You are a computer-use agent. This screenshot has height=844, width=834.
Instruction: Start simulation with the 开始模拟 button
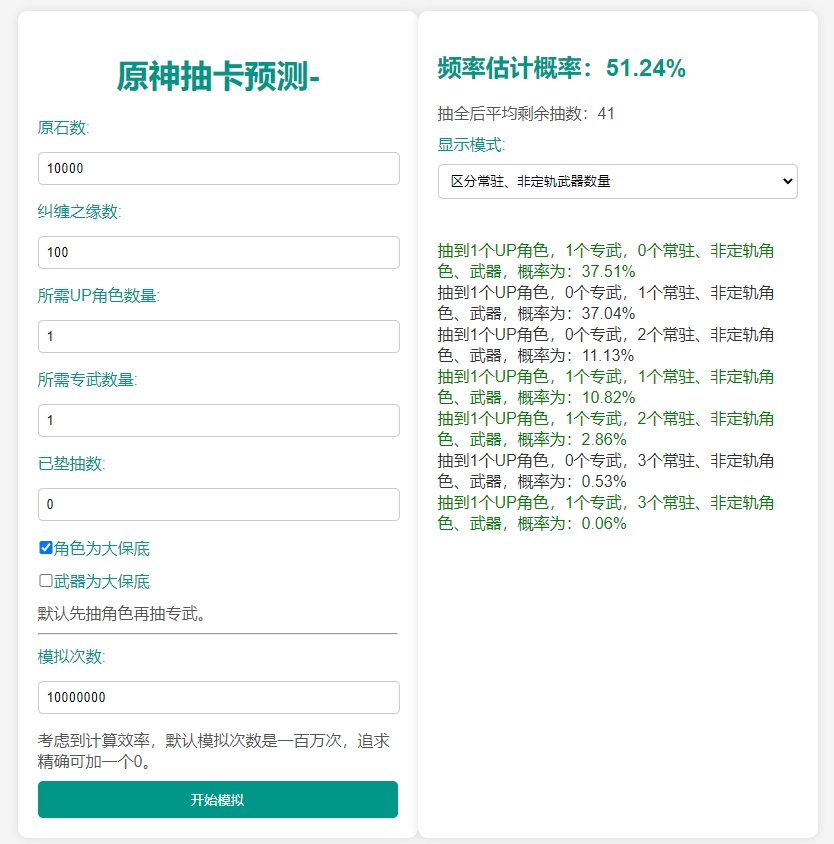click(218, 799)
